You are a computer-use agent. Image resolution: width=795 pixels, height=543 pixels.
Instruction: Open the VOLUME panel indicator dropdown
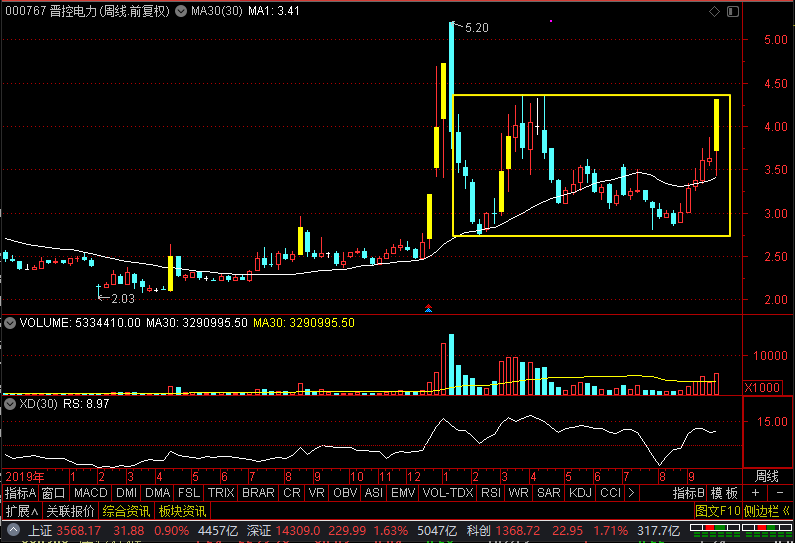[10, 323]
